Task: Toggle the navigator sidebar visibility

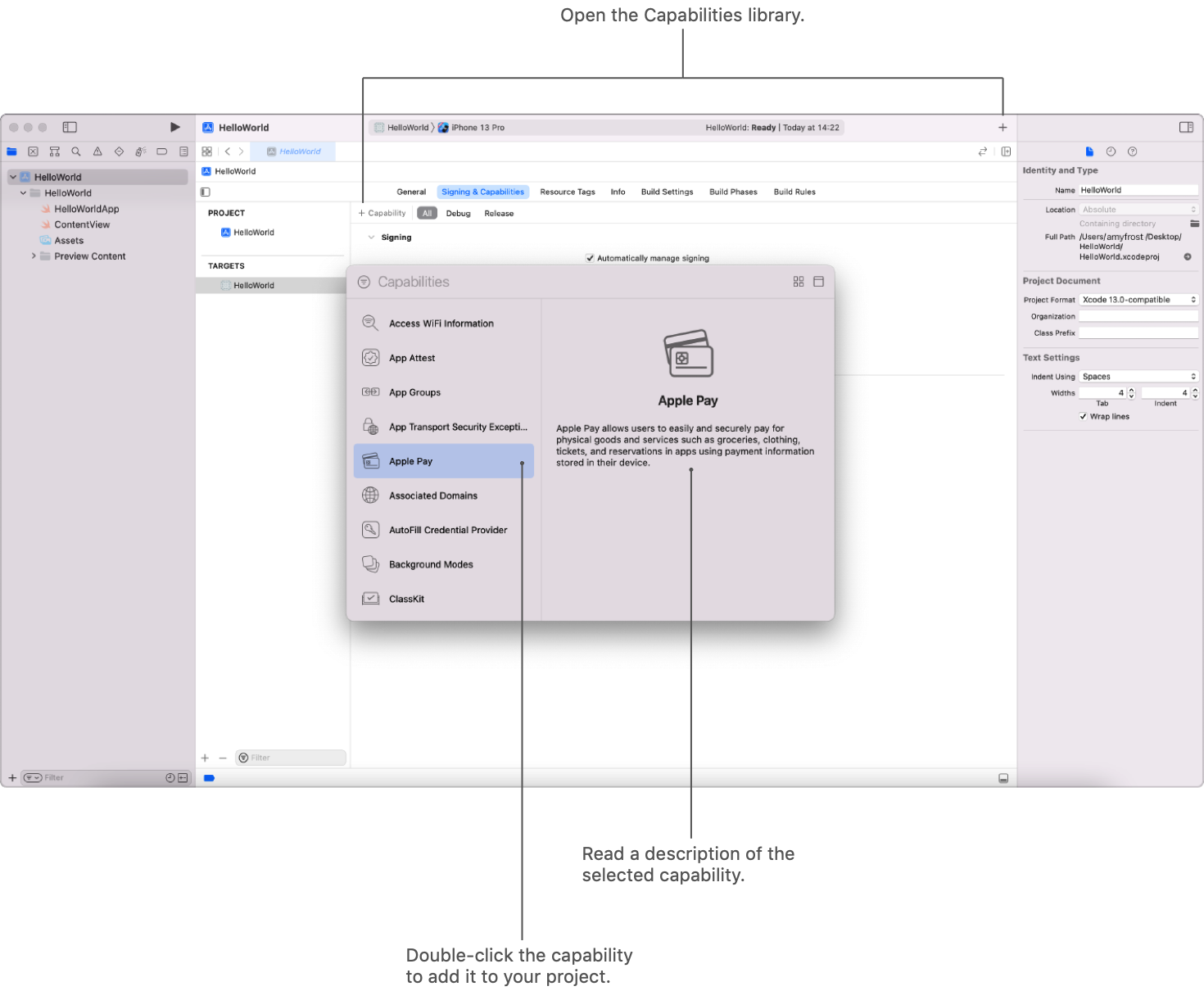Action: pos(69,127)
